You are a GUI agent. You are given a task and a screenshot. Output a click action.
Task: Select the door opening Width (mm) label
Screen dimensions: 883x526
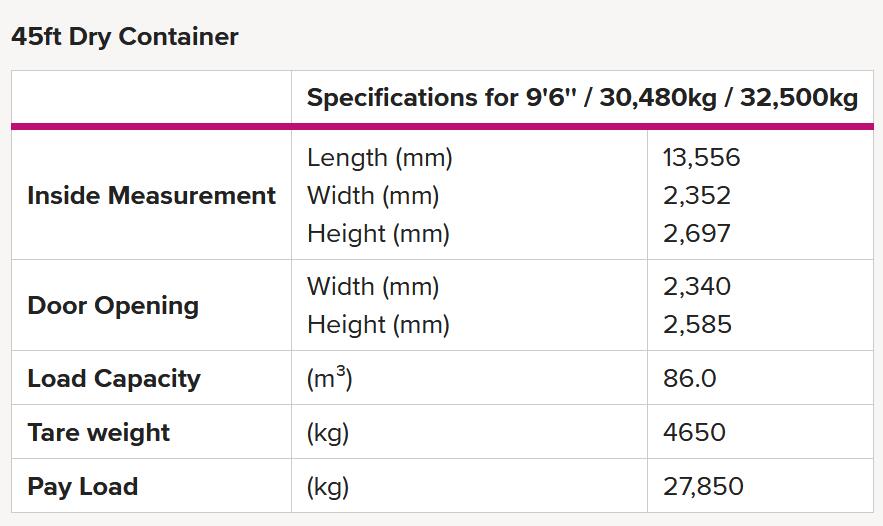click(x=373, y=287)
